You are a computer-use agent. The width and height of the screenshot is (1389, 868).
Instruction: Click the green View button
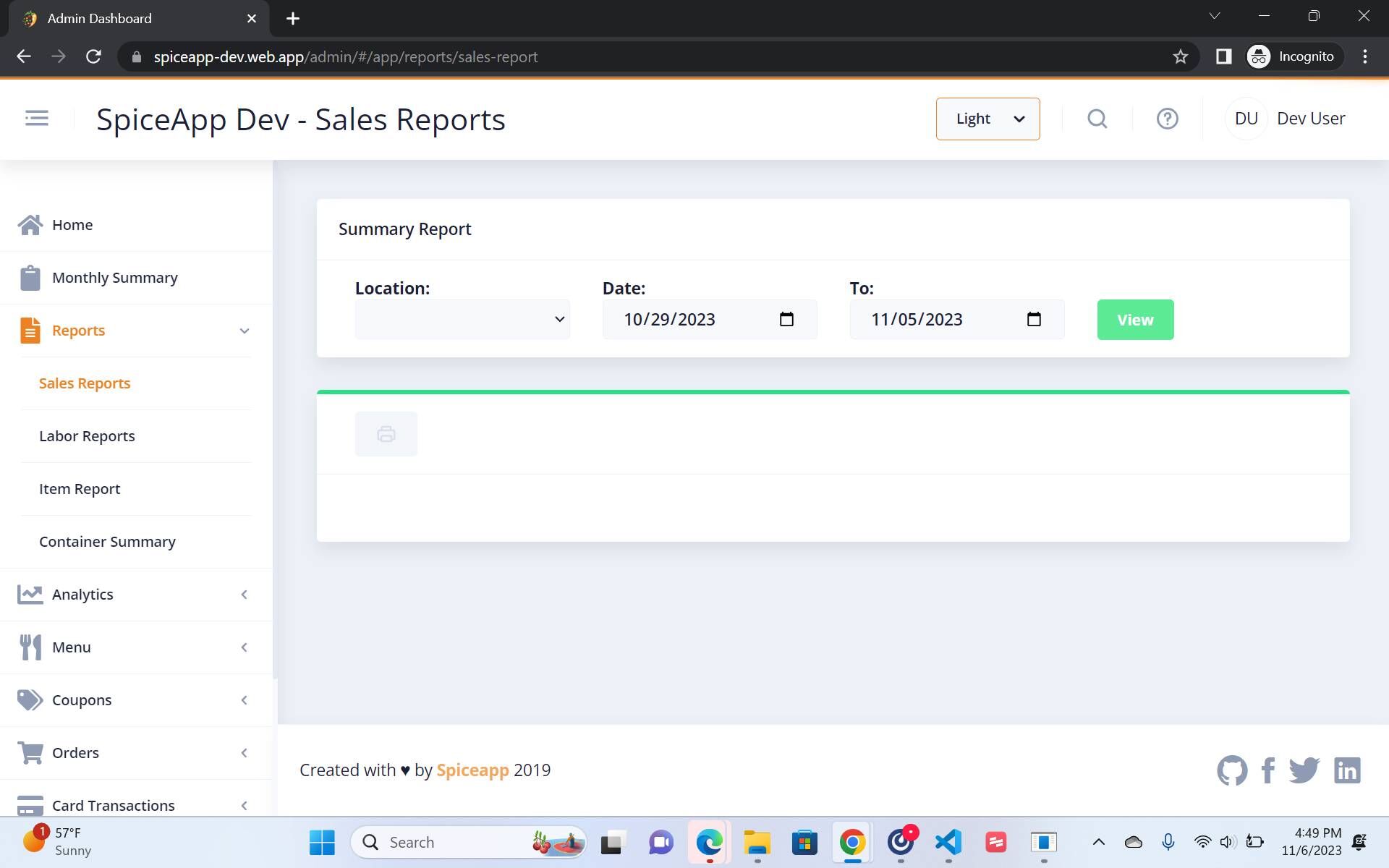click(x=1135, y=320)
